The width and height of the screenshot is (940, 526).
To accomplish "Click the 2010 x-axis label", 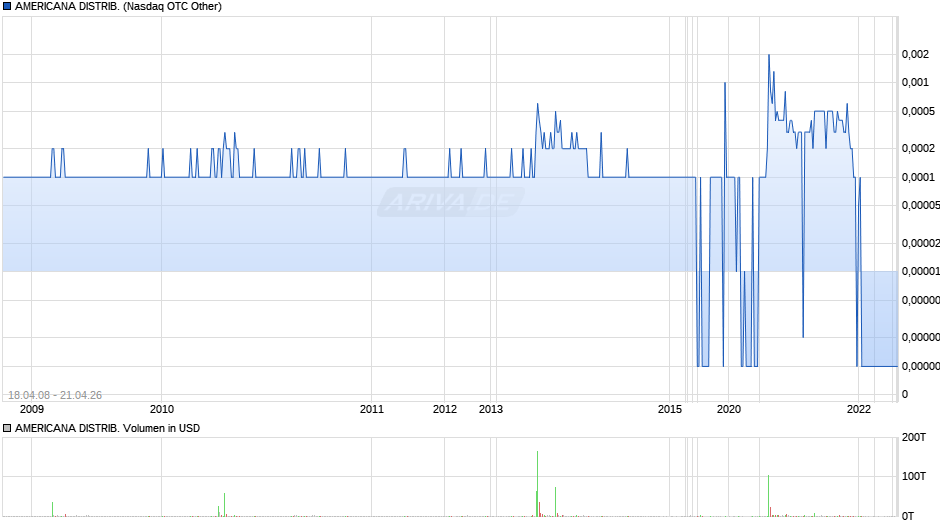I will tap(162, 409).
